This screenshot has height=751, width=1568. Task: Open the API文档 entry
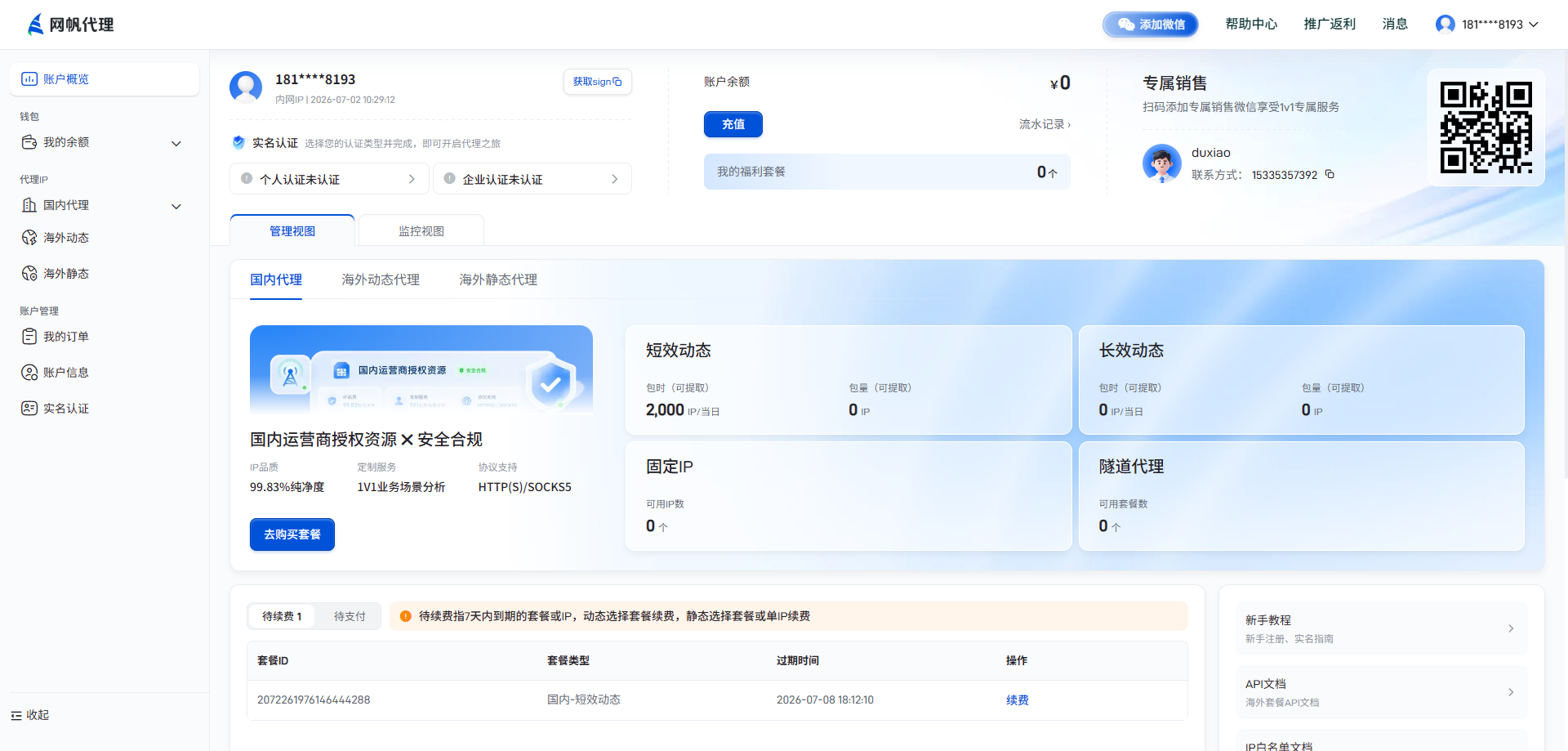(1381, 692)
